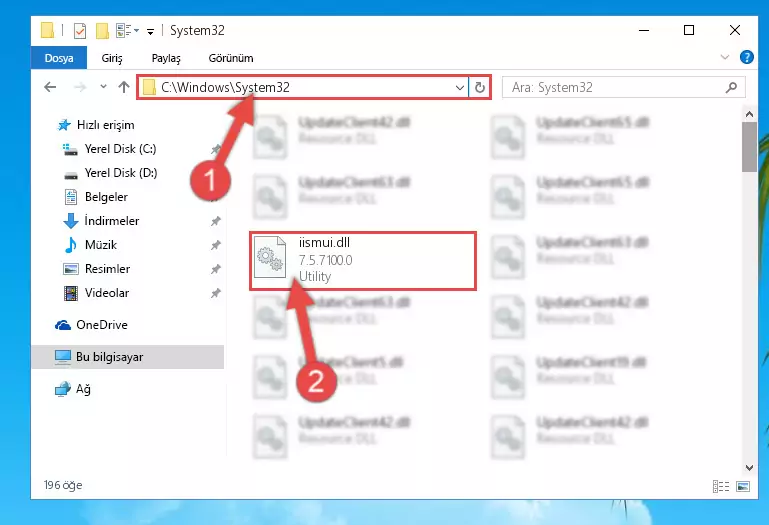Open the Görünüm ribbon tab
Screen dimensions: 769x525
click(231, 58)
